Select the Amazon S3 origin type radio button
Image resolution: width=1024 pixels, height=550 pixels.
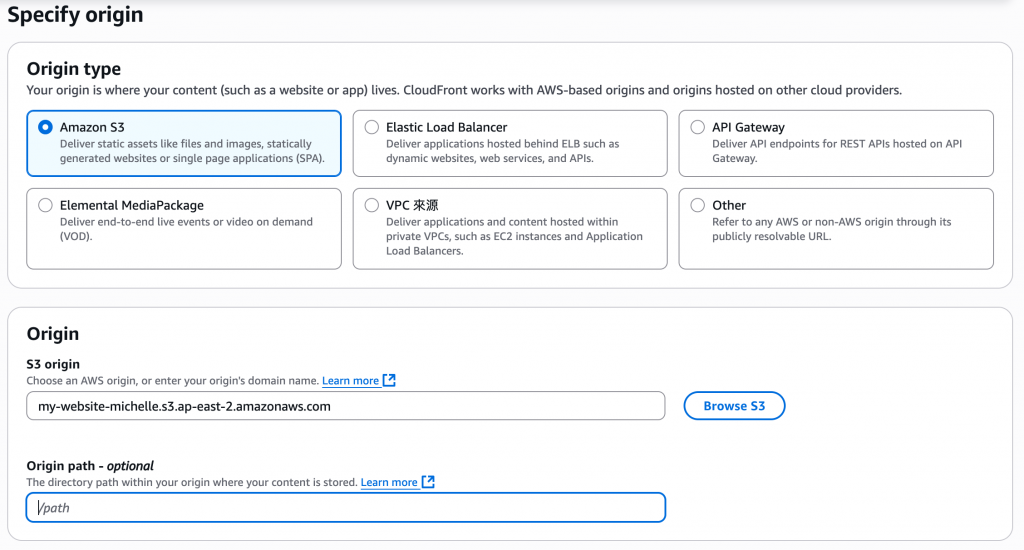45,128
